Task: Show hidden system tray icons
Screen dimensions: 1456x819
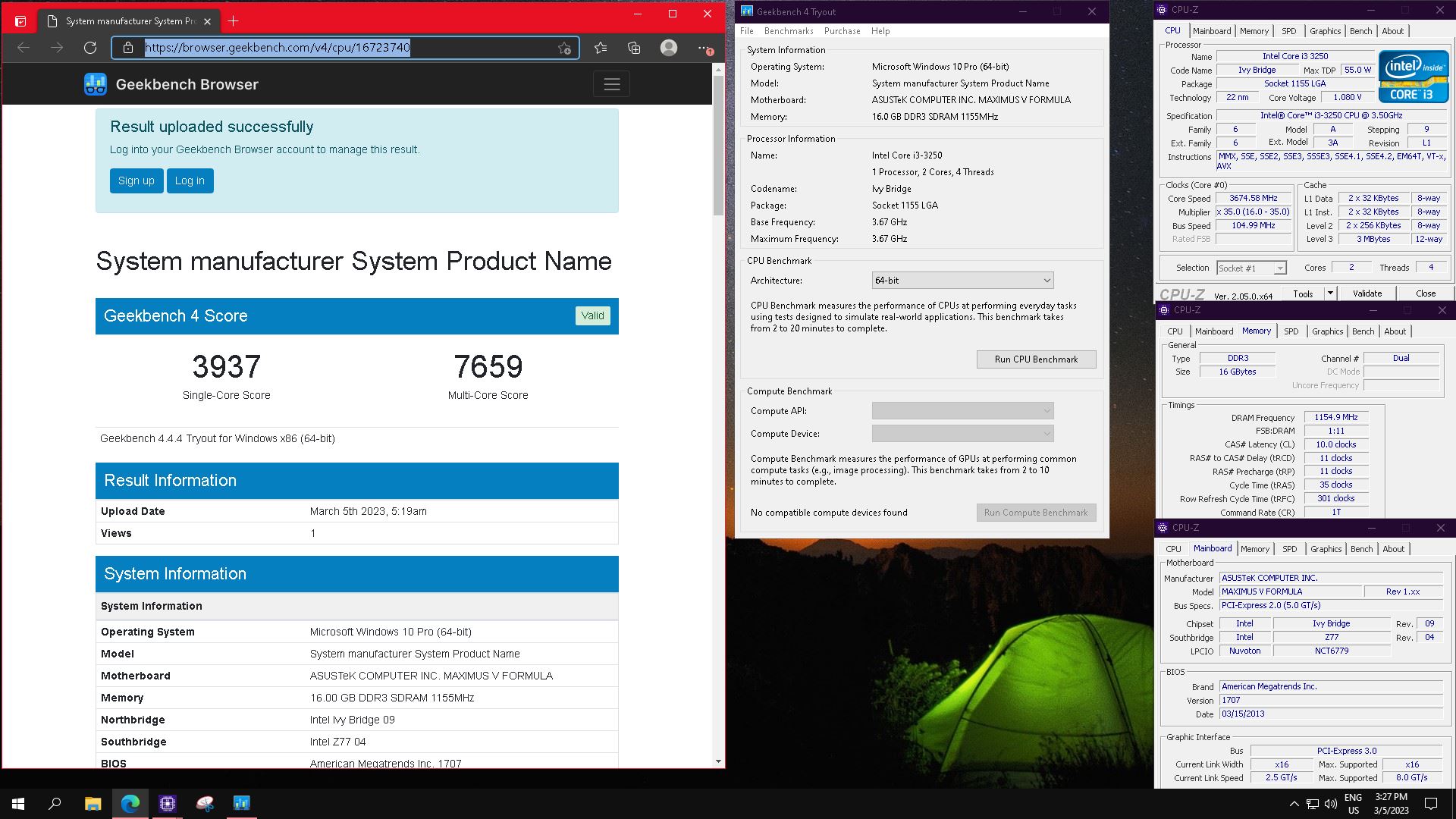Action: click(1294, 804)
